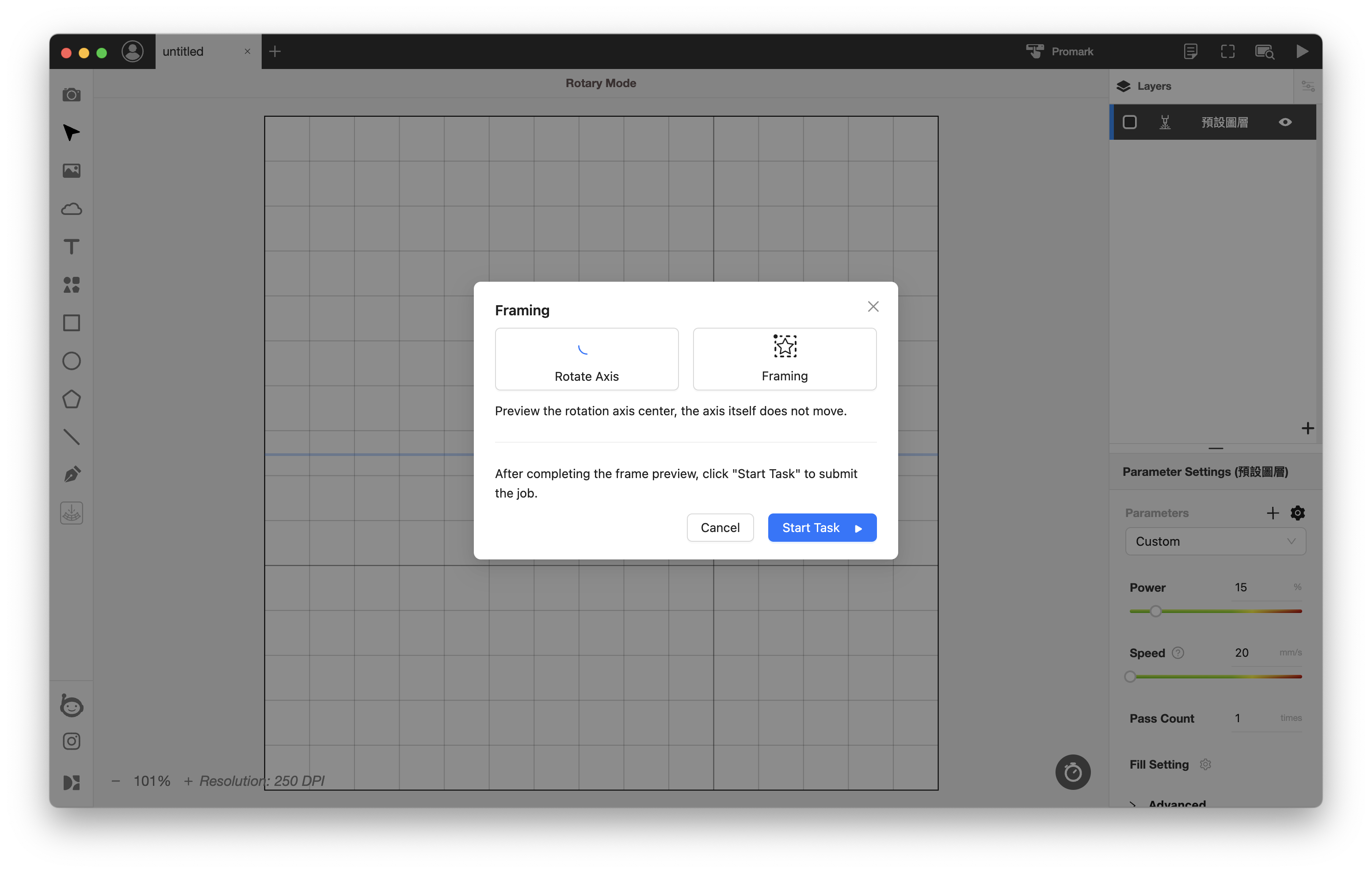Add a new layer with plus icon
The height and width of the screenshot is (873, 1372).
pos(1307,428)
